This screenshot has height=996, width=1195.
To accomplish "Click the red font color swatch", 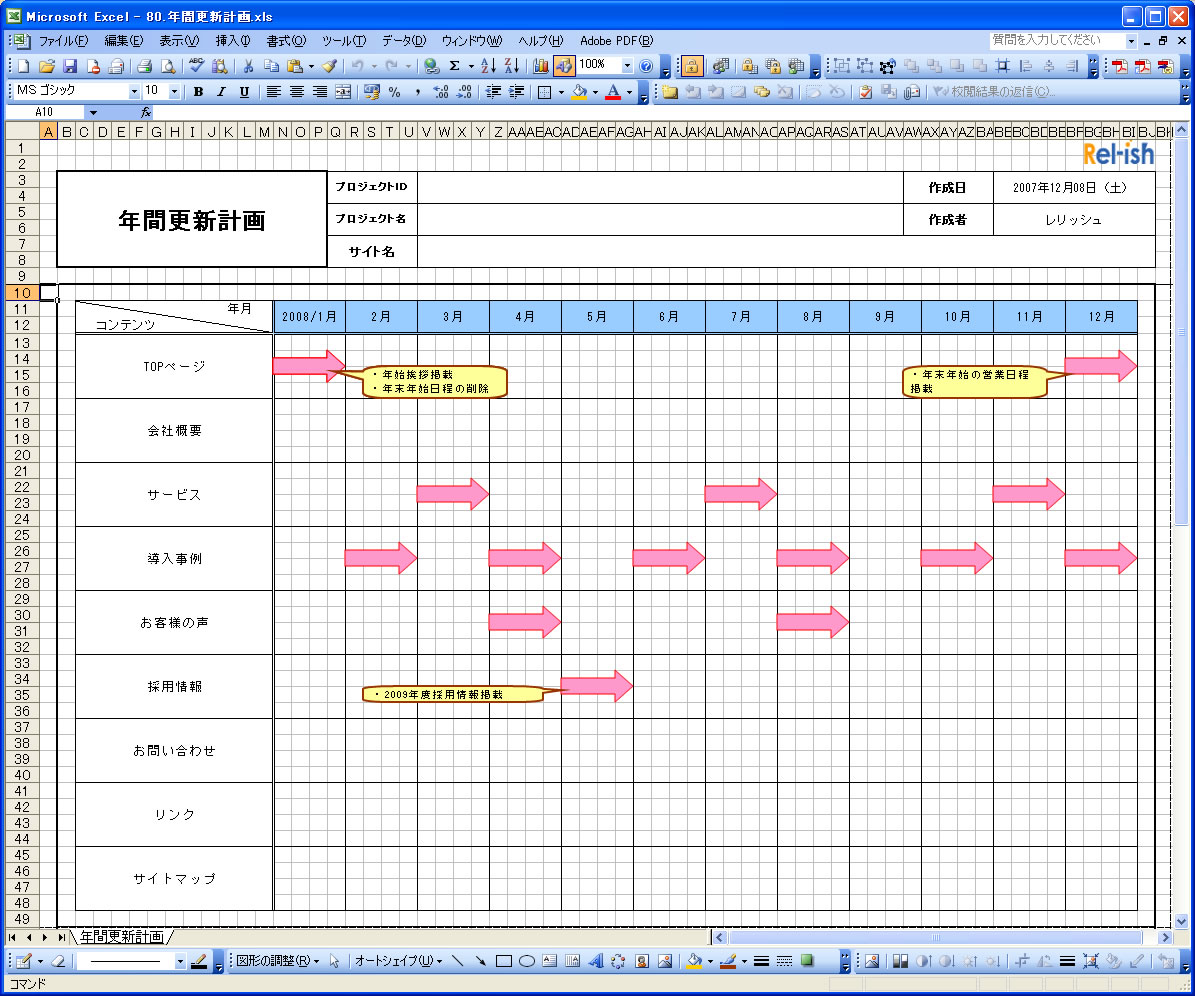I will [613, 92].
